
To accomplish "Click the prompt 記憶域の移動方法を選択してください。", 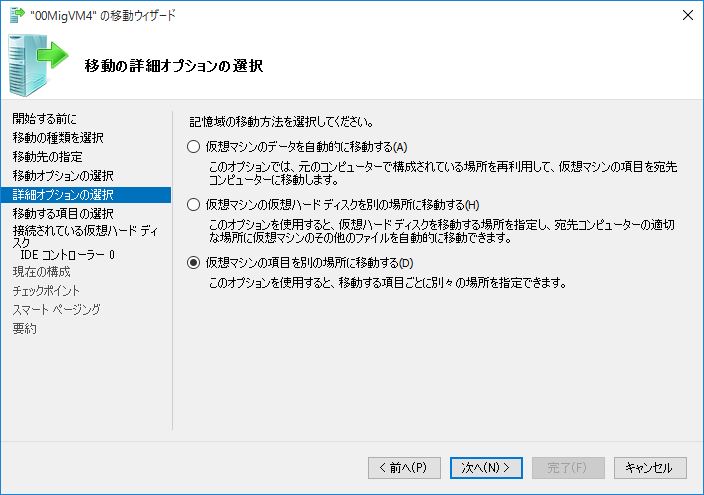I will 282,121.
